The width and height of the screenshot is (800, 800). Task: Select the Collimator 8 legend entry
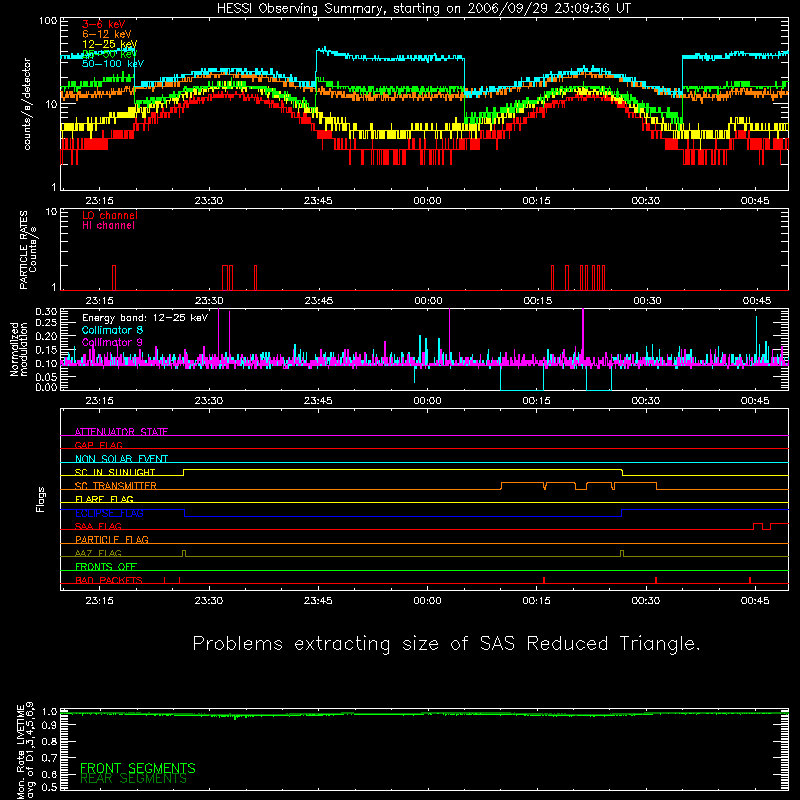(x=112, y=330)
